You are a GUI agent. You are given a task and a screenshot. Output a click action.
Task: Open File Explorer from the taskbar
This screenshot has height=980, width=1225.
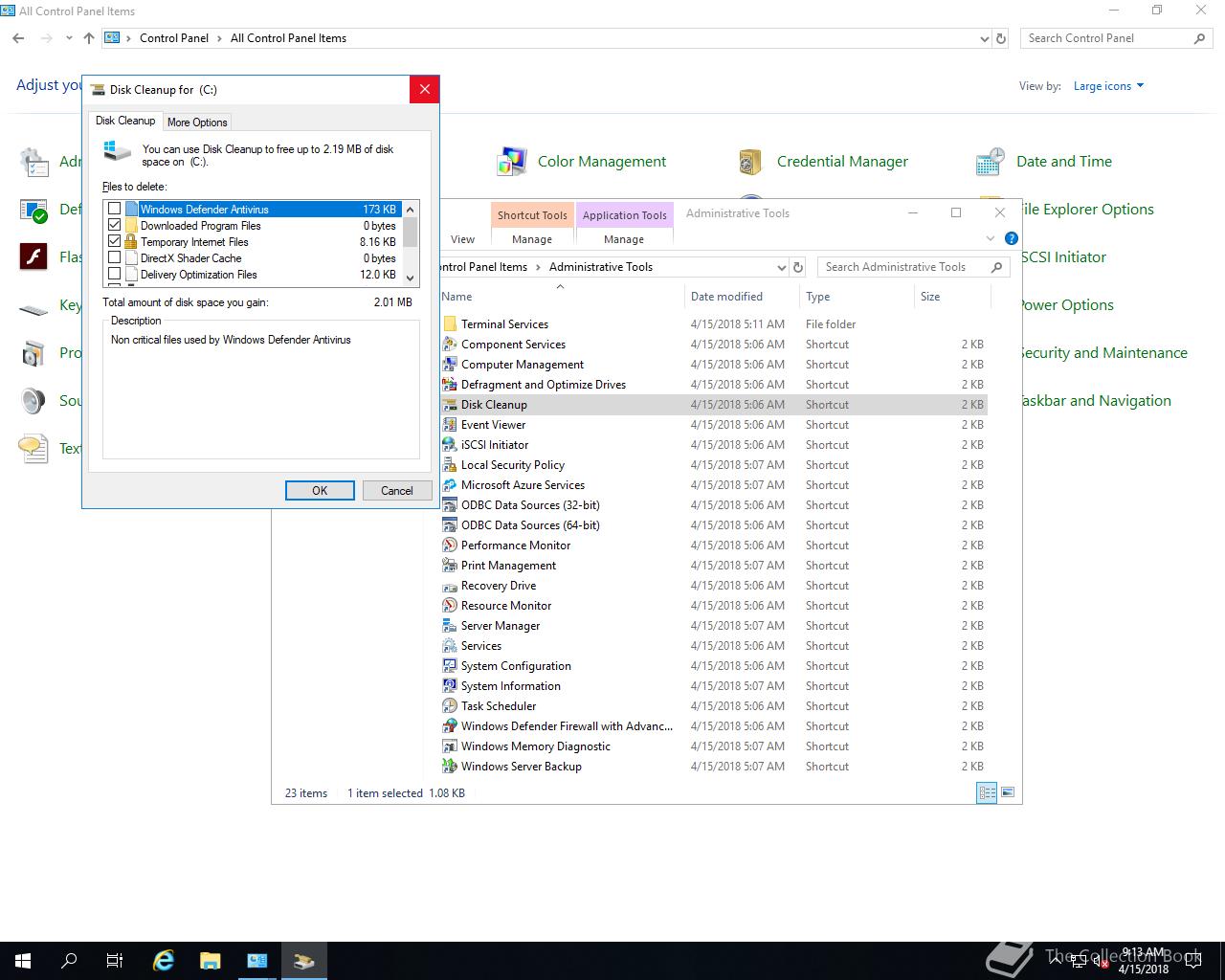(211, 961)
